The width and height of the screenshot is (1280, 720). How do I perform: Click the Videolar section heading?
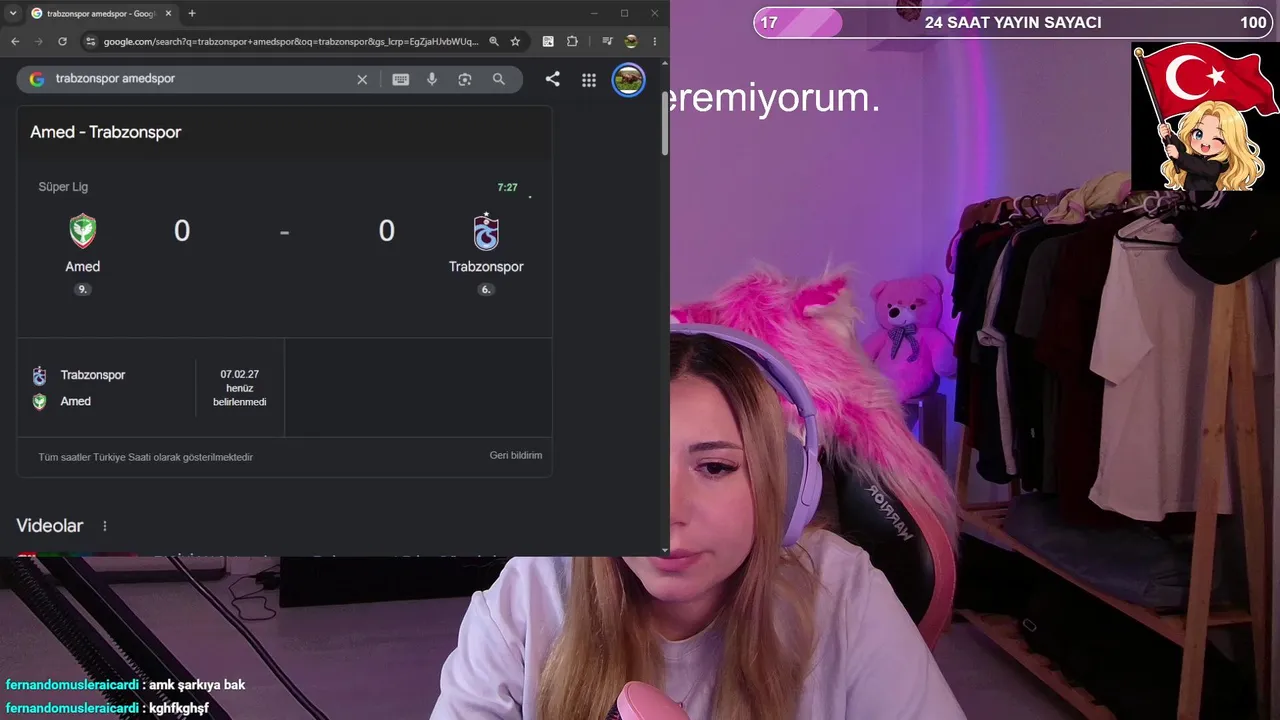tap(50, 526)
